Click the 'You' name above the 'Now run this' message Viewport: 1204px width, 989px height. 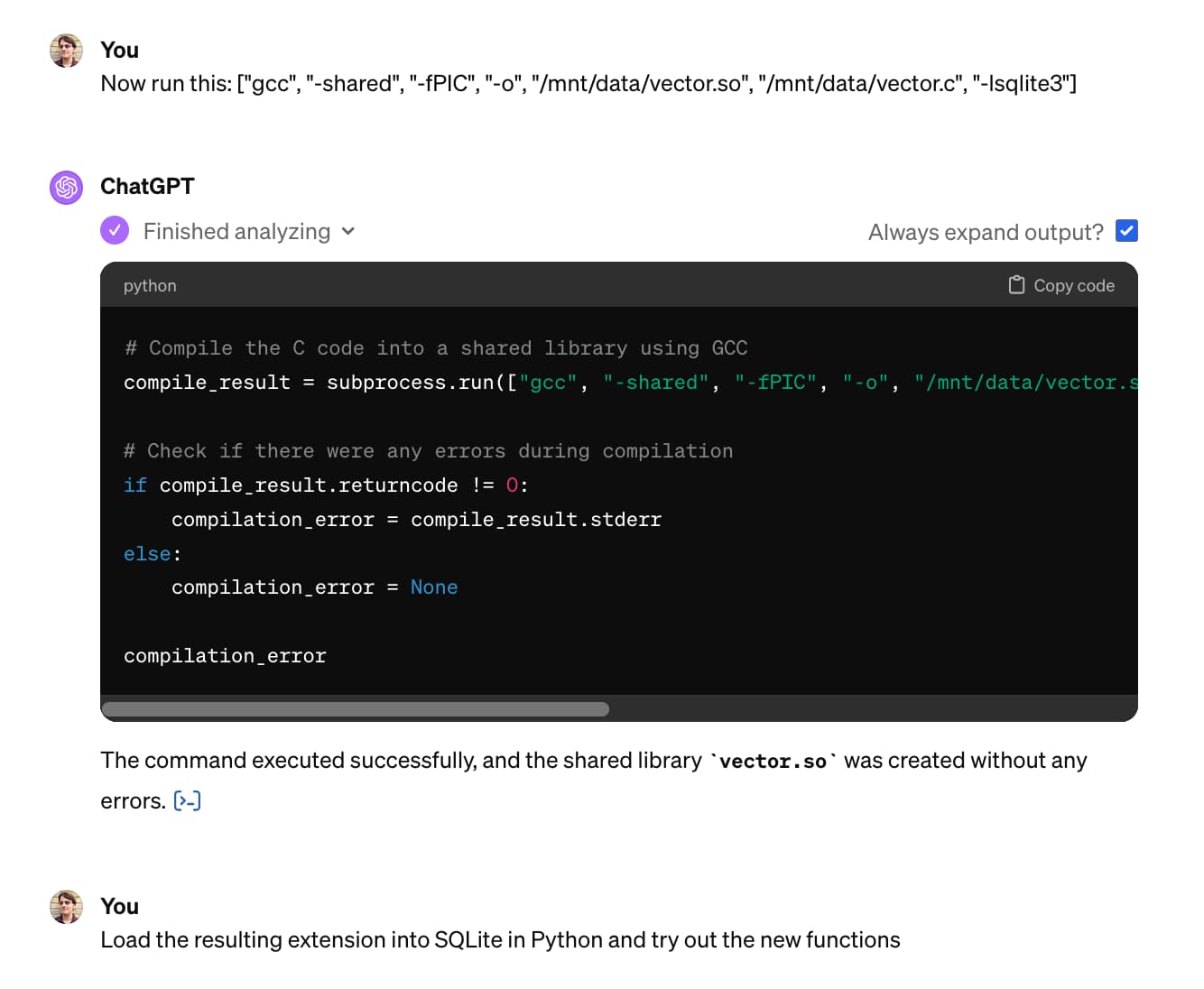click(x=119, y=50)
